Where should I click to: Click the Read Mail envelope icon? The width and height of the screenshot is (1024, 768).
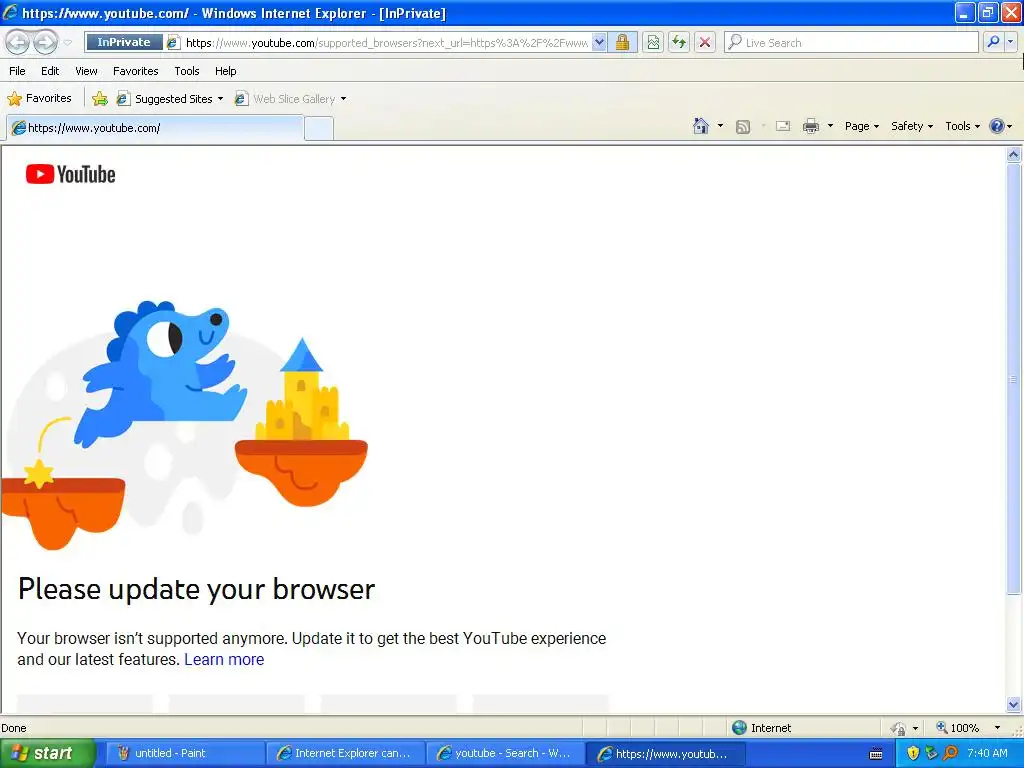point(783,126)
